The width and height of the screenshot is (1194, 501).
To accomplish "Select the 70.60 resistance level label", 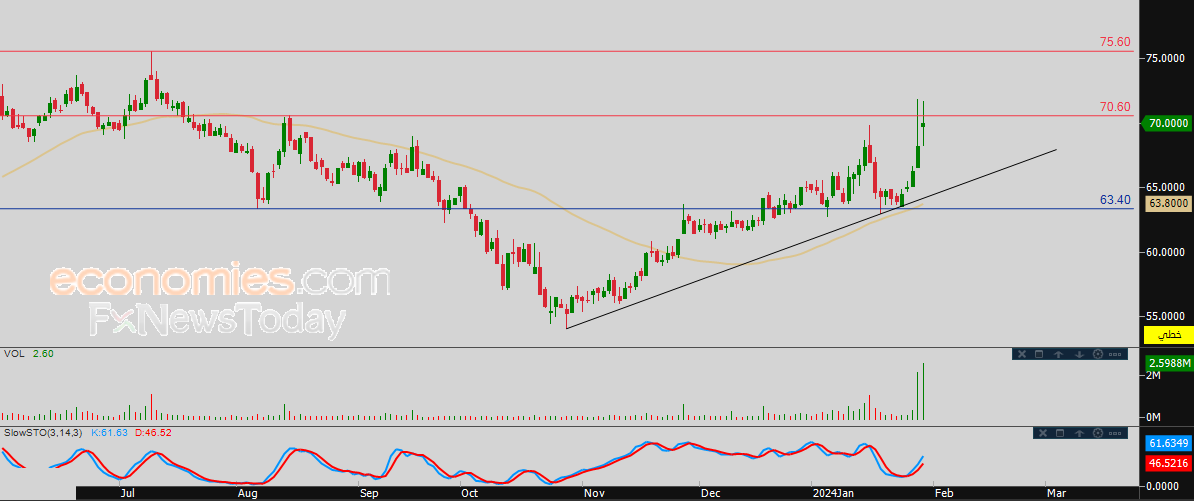I will [x=1115, y=107].
